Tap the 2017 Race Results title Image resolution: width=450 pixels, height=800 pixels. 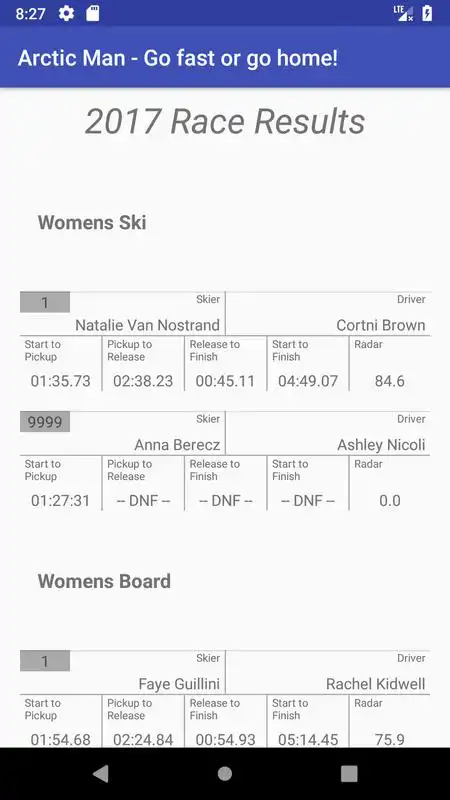[x=225, y=121]
